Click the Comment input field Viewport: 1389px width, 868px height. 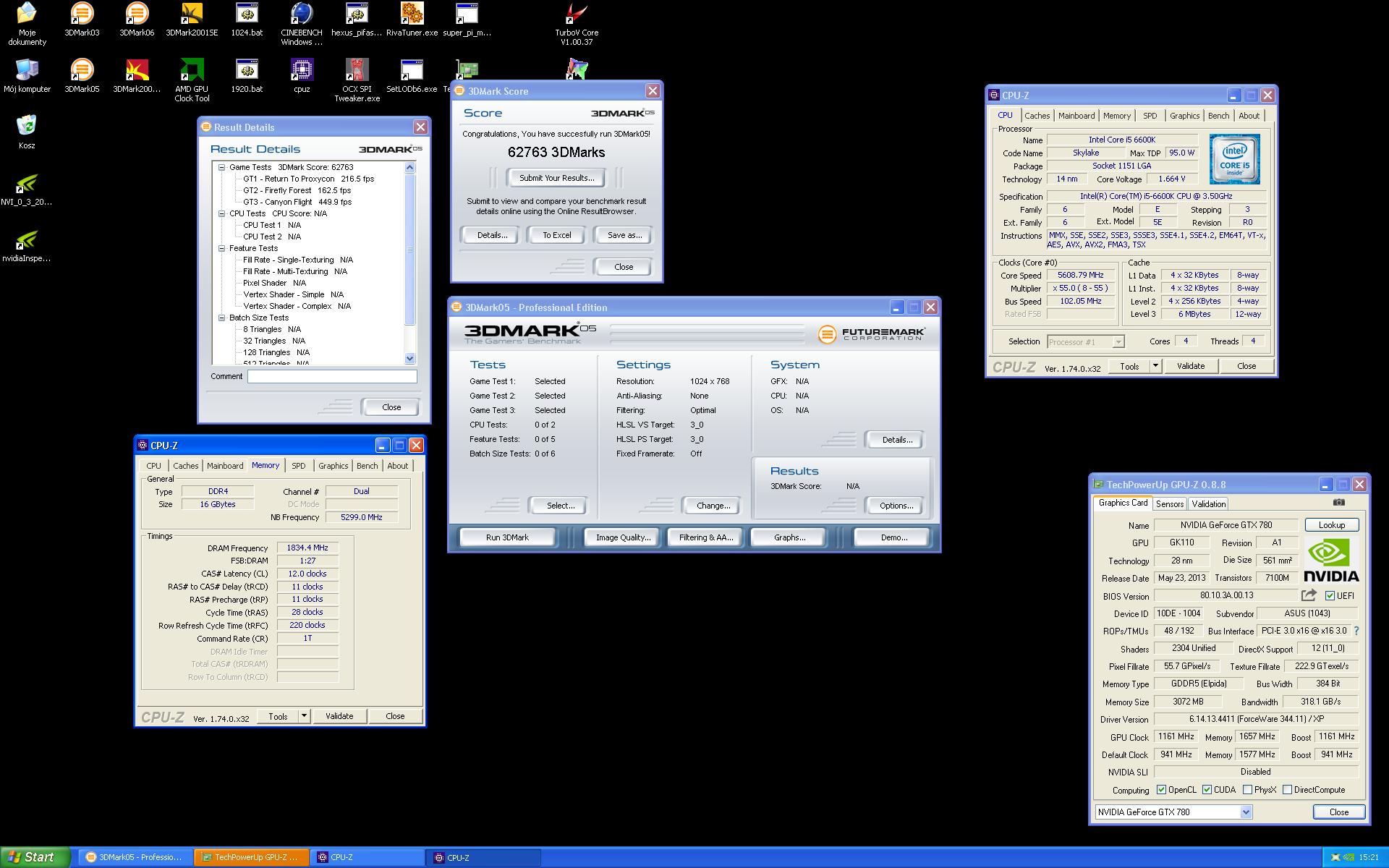click(x=332, y=376)
